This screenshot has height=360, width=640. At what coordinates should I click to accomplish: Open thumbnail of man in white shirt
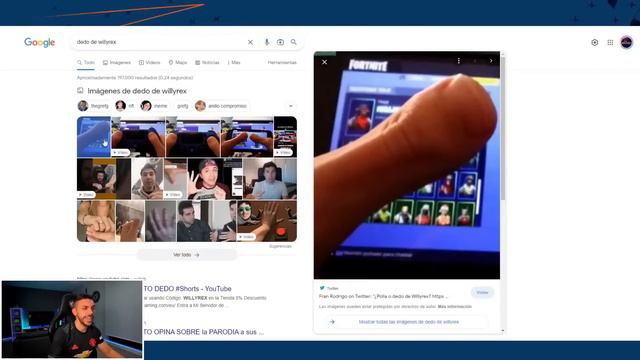pyautogui.click(x=270, y=179)
